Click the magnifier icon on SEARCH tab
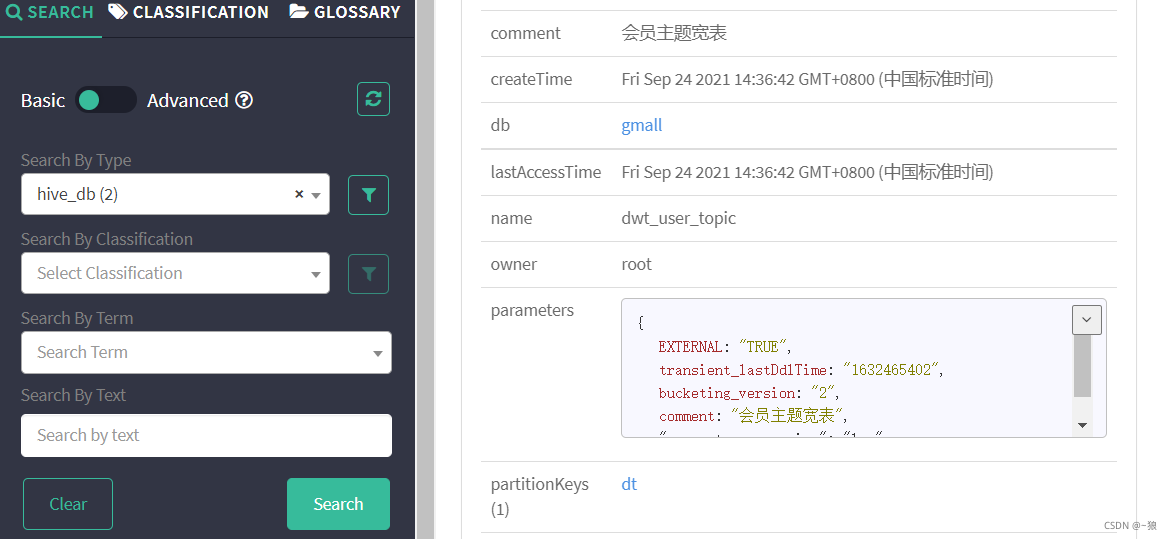Screen dimensions: 1162x539 tap(13, 12)
